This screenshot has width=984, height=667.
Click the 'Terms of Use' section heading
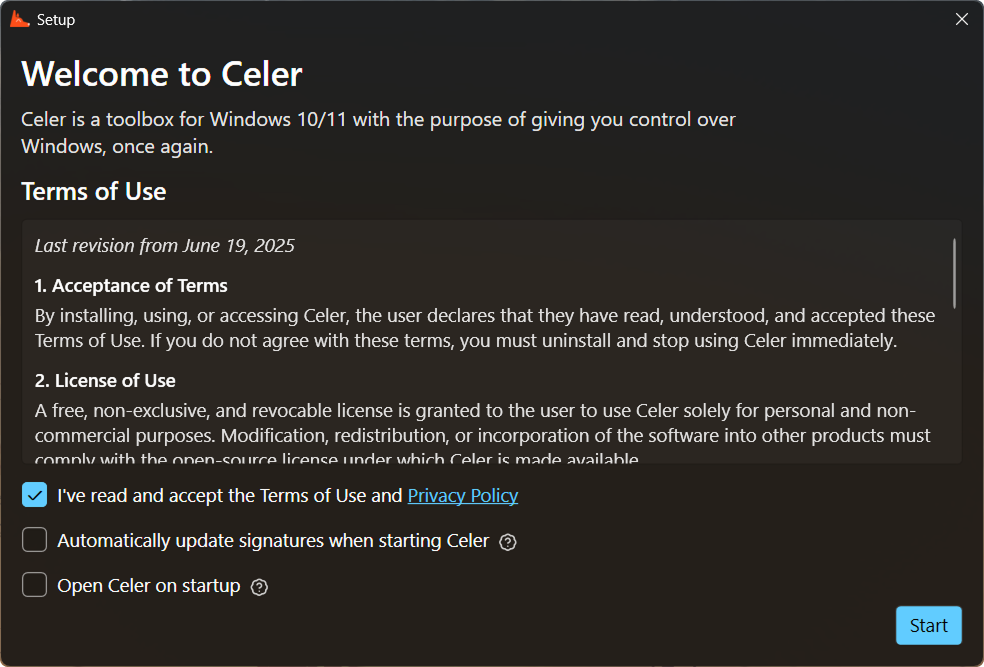94,191
